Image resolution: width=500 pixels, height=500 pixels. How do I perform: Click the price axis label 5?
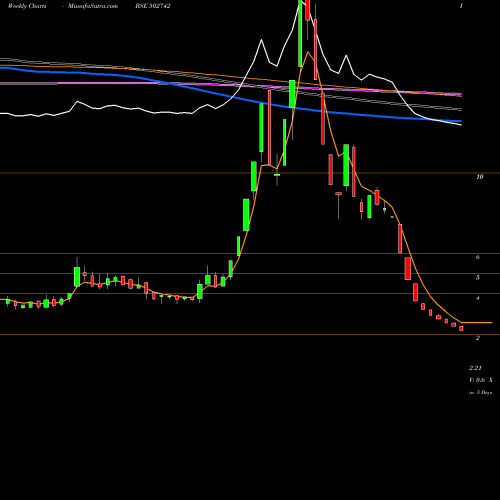coord(478,277)
